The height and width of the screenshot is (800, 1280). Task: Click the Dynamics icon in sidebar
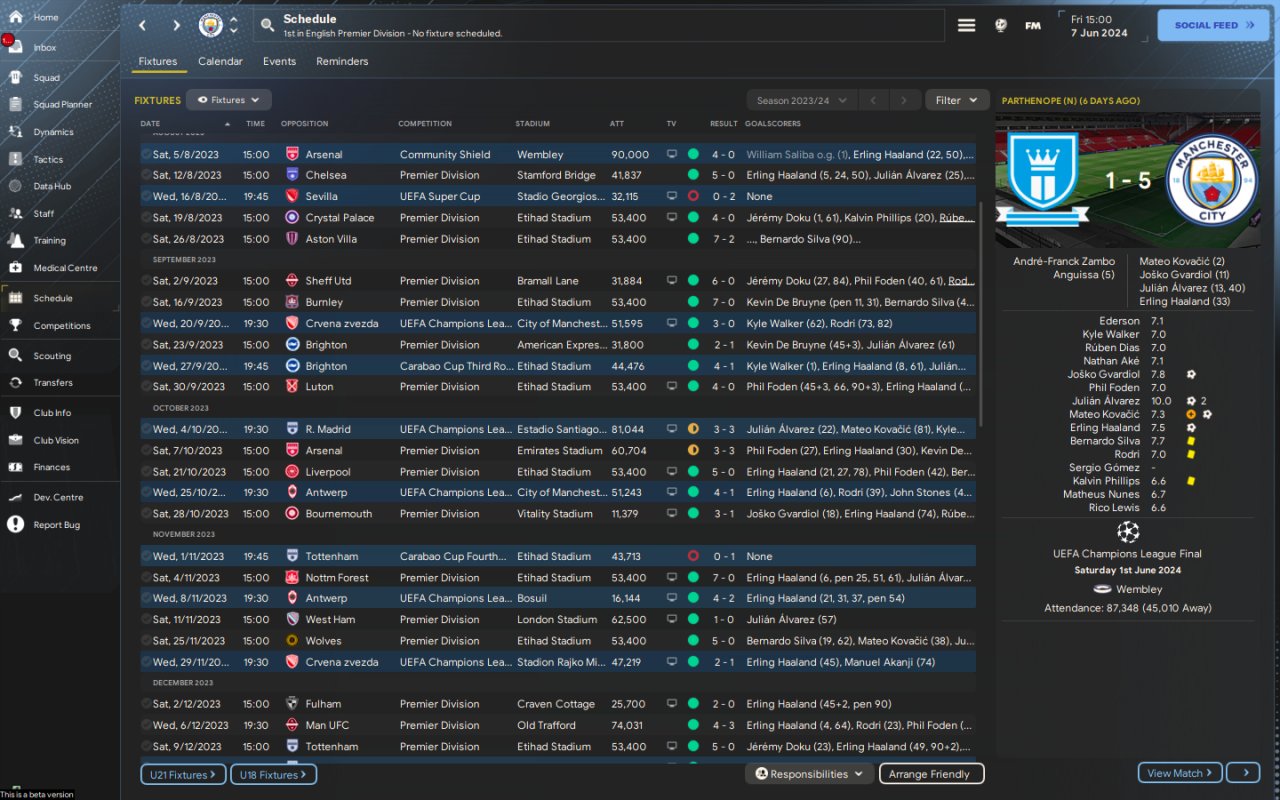[x=15, y=131]
